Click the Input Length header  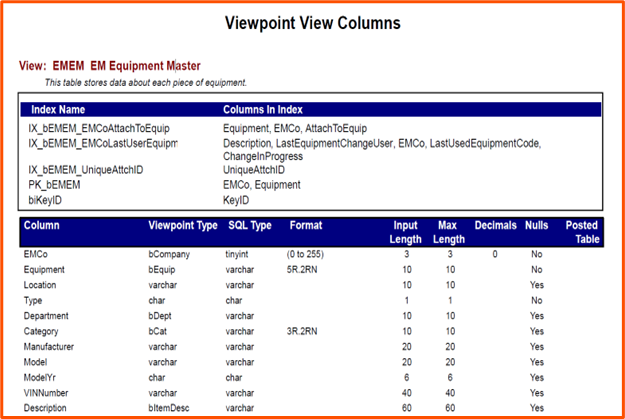tap(405, 232)
